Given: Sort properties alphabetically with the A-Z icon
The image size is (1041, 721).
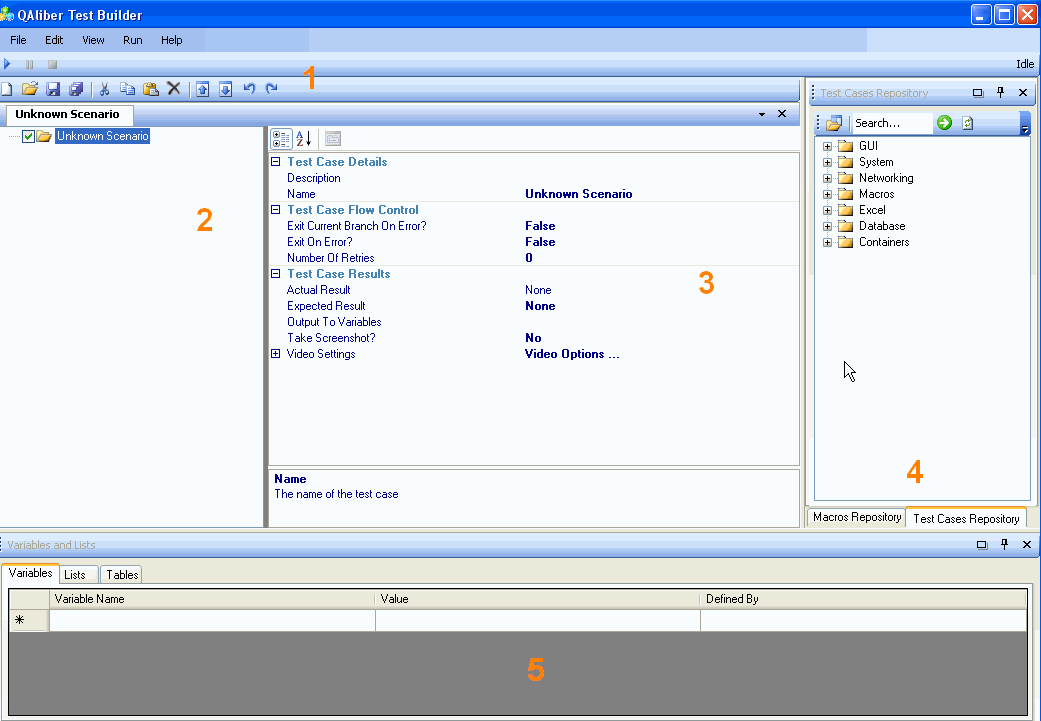Looking at the screenshot, I should pos(303,139).
